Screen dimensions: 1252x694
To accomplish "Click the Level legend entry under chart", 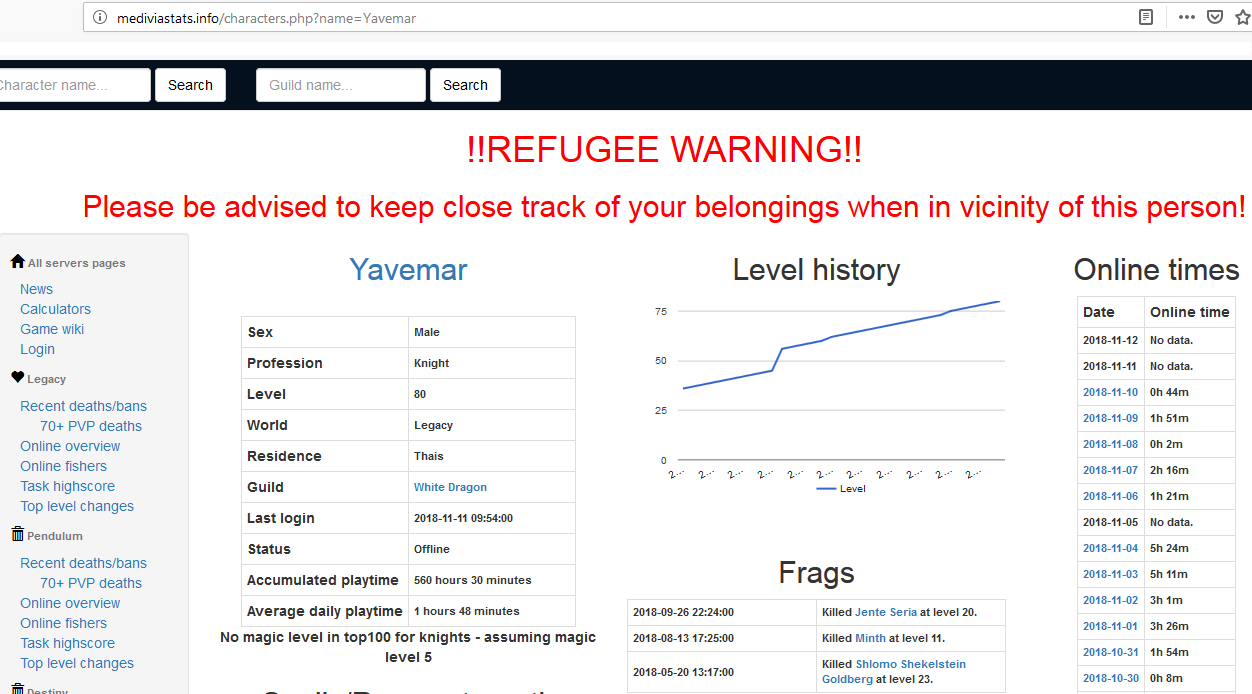I will click(x=841, y=489).
